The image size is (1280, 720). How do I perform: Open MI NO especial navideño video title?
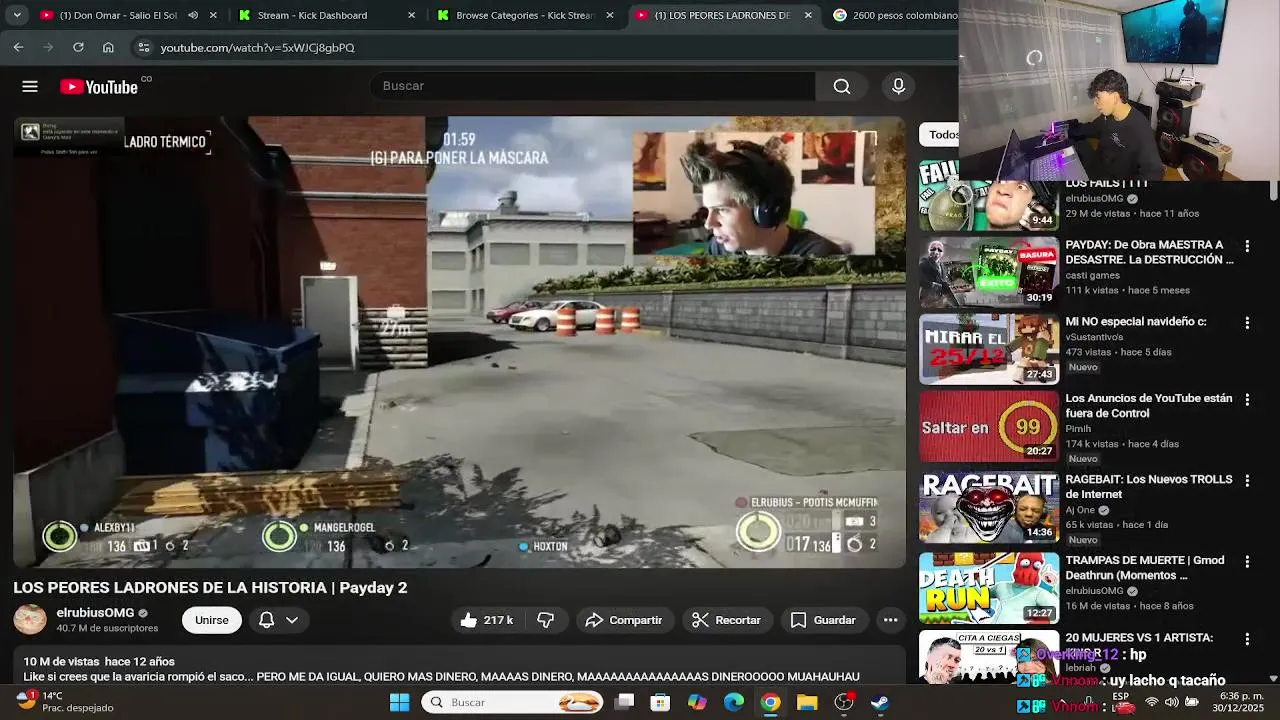click(1135, 322)
